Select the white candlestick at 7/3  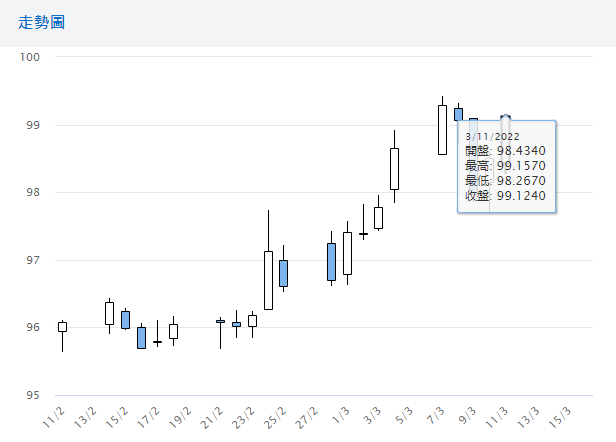pyautogui.click(x=442, y=130)
